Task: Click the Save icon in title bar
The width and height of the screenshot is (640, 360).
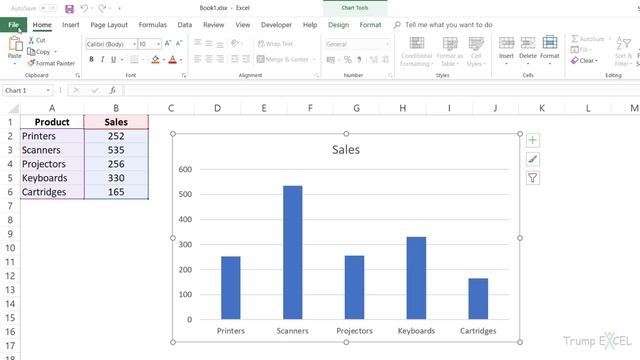Action: (x=69, y=8)
